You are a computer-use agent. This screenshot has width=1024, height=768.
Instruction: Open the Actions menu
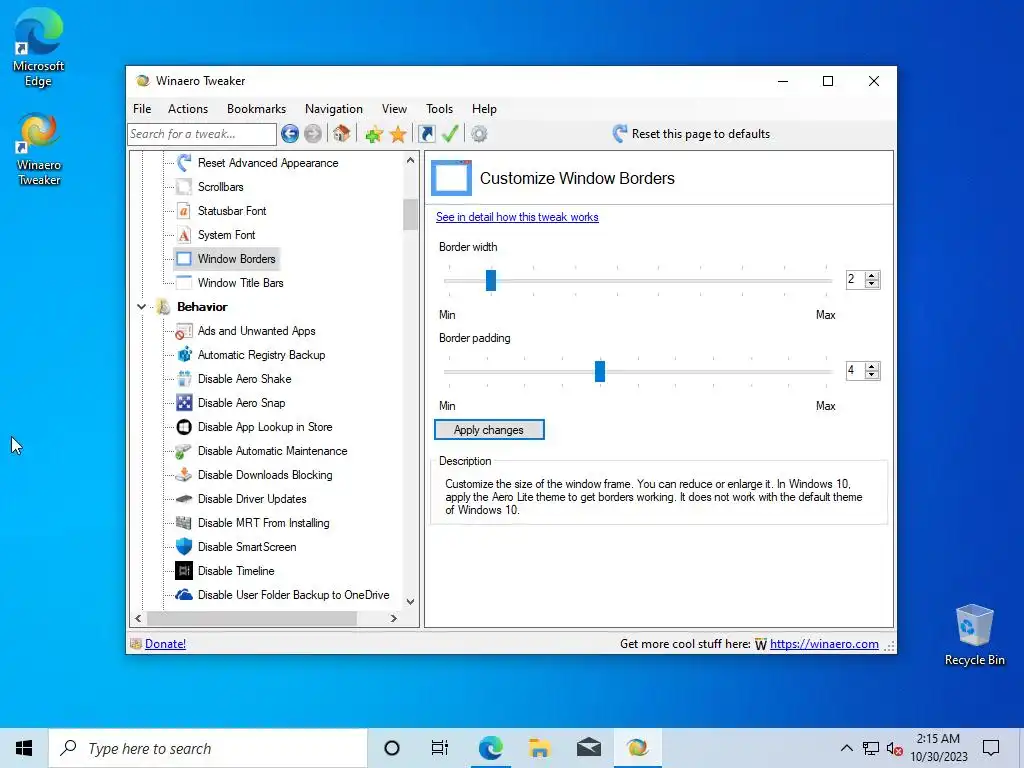coord(188,109)
